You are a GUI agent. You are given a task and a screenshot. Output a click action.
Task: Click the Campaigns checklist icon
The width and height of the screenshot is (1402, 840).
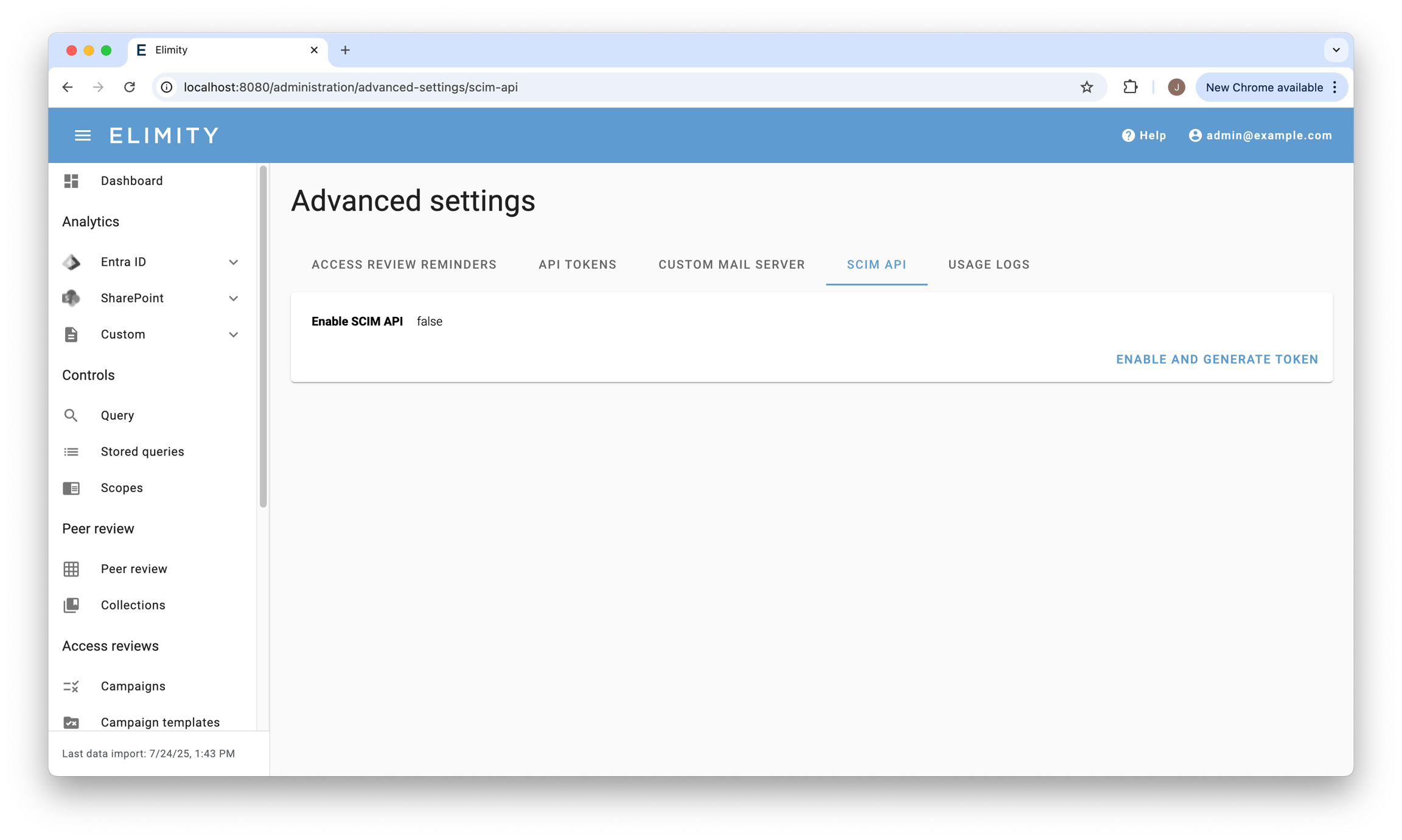click(x=71, y=686)
